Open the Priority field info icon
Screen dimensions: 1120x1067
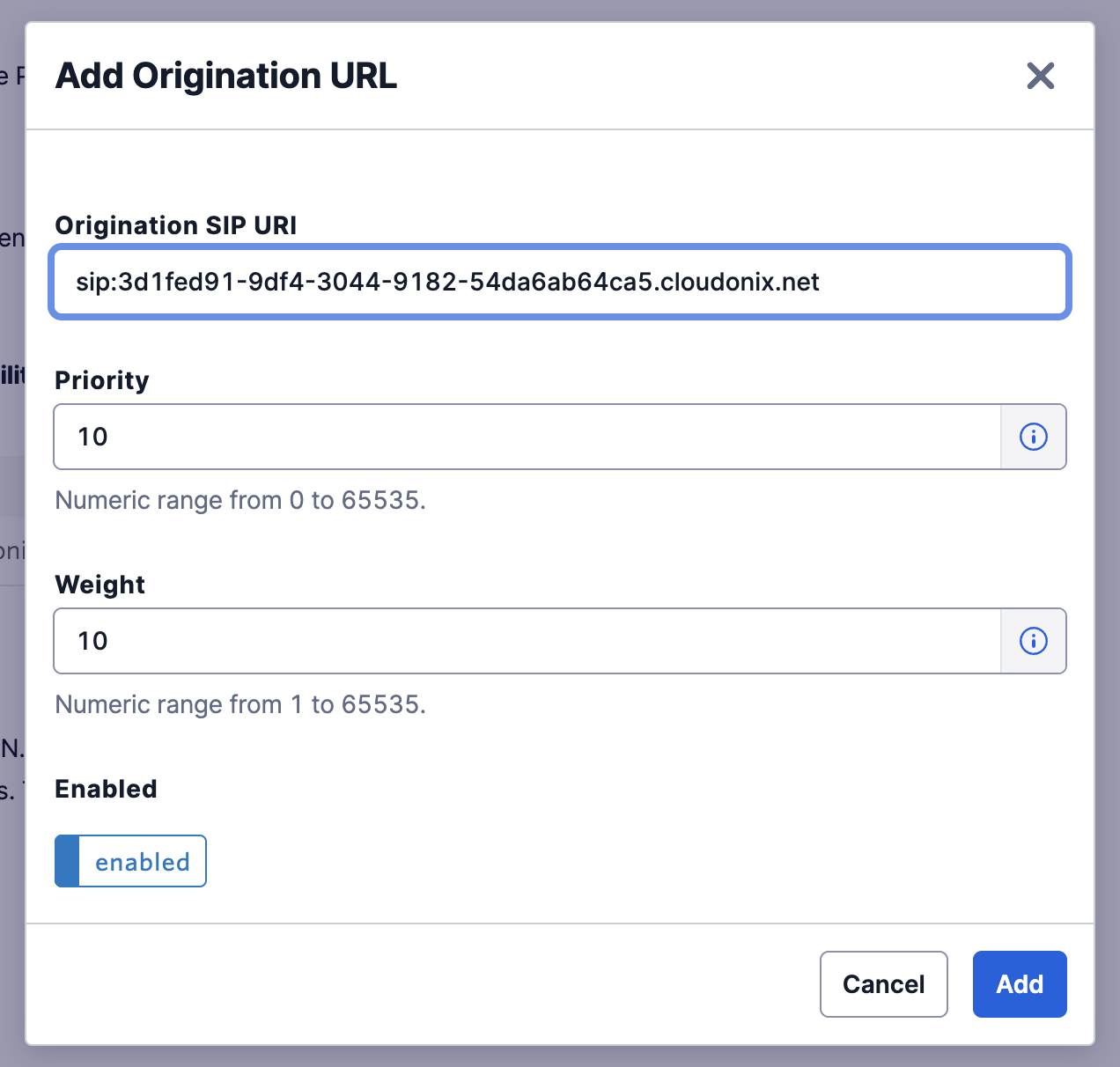(1033, 437)
